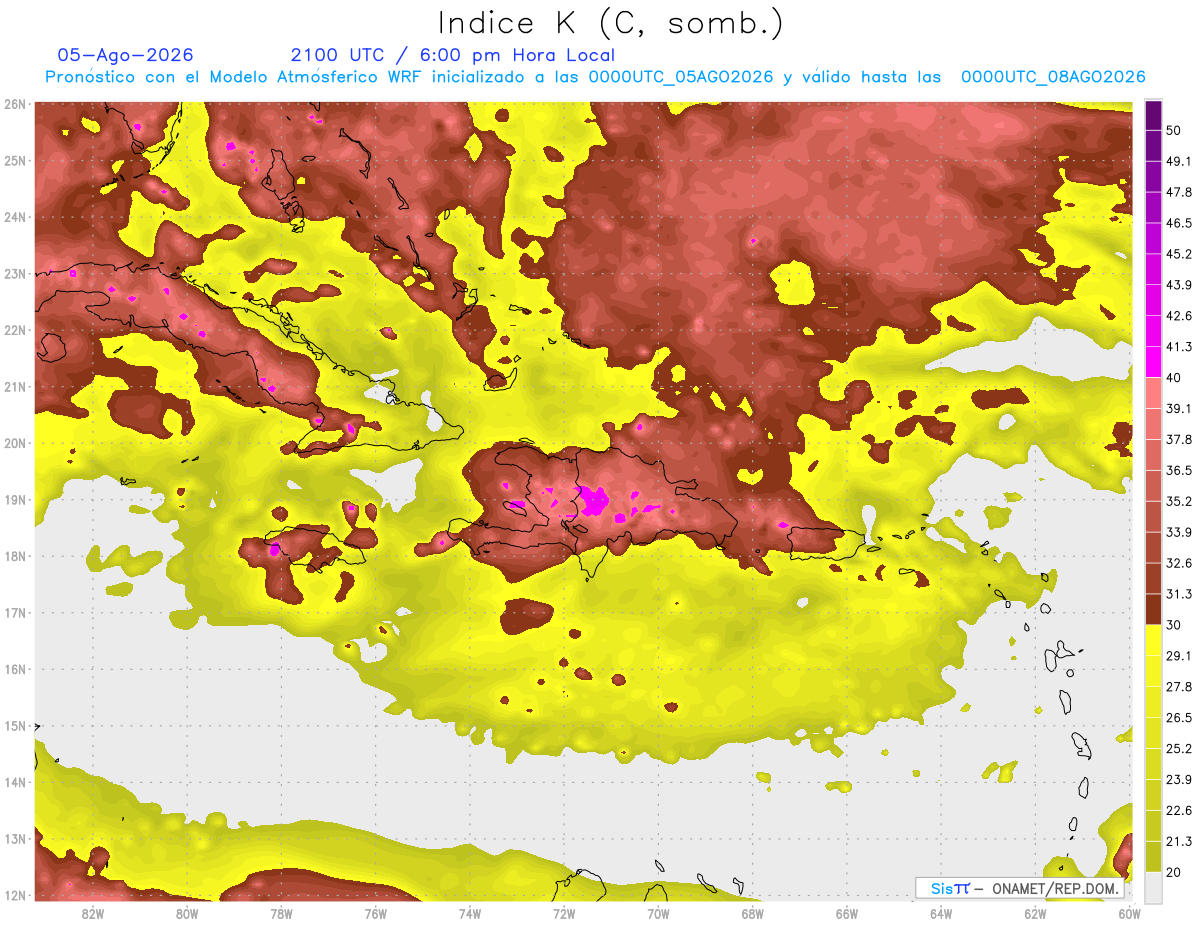1200x927 pixels.
Task: Click the '43.9' colorbar value
Action: point(1178,285)
